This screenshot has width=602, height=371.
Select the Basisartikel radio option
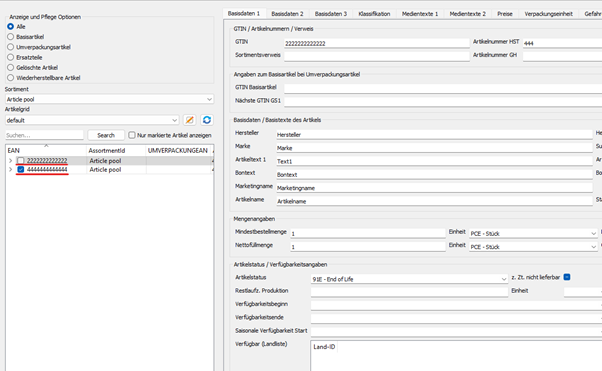tap(11, 37)
